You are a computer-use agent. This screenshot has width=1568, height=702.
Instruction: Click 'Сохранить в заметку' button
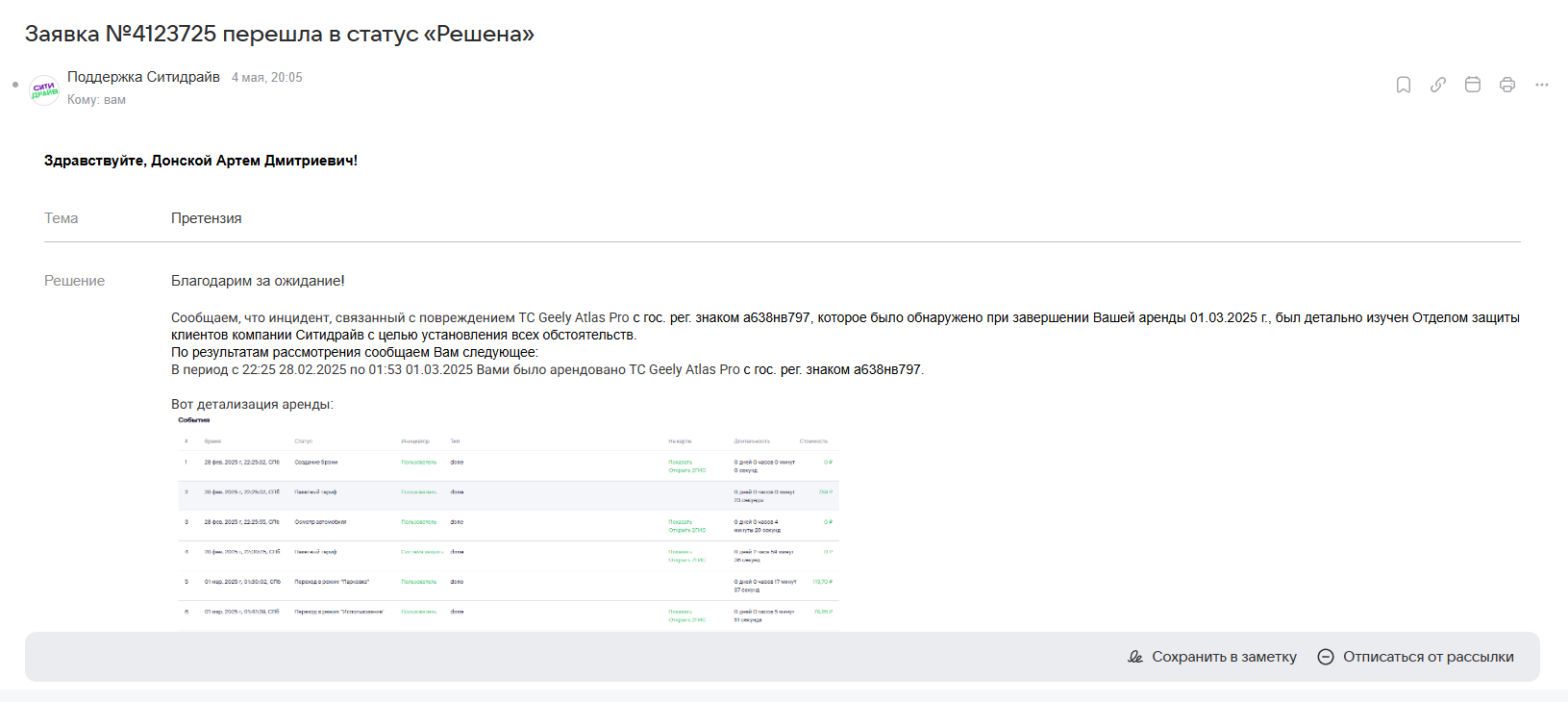click(1212, 657)
